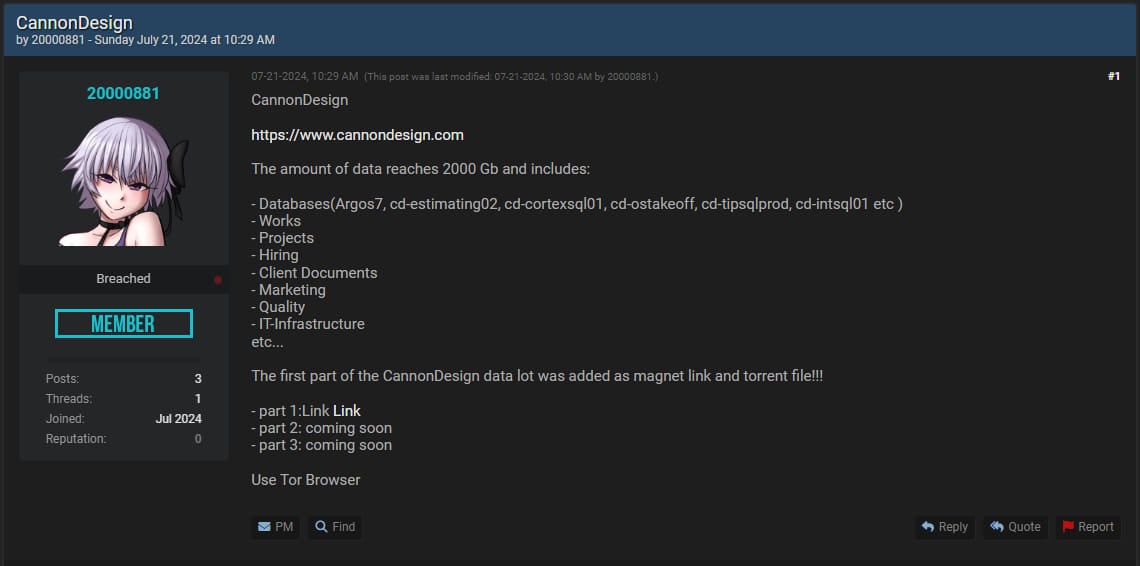Click the Quote icon below the post

997,527
